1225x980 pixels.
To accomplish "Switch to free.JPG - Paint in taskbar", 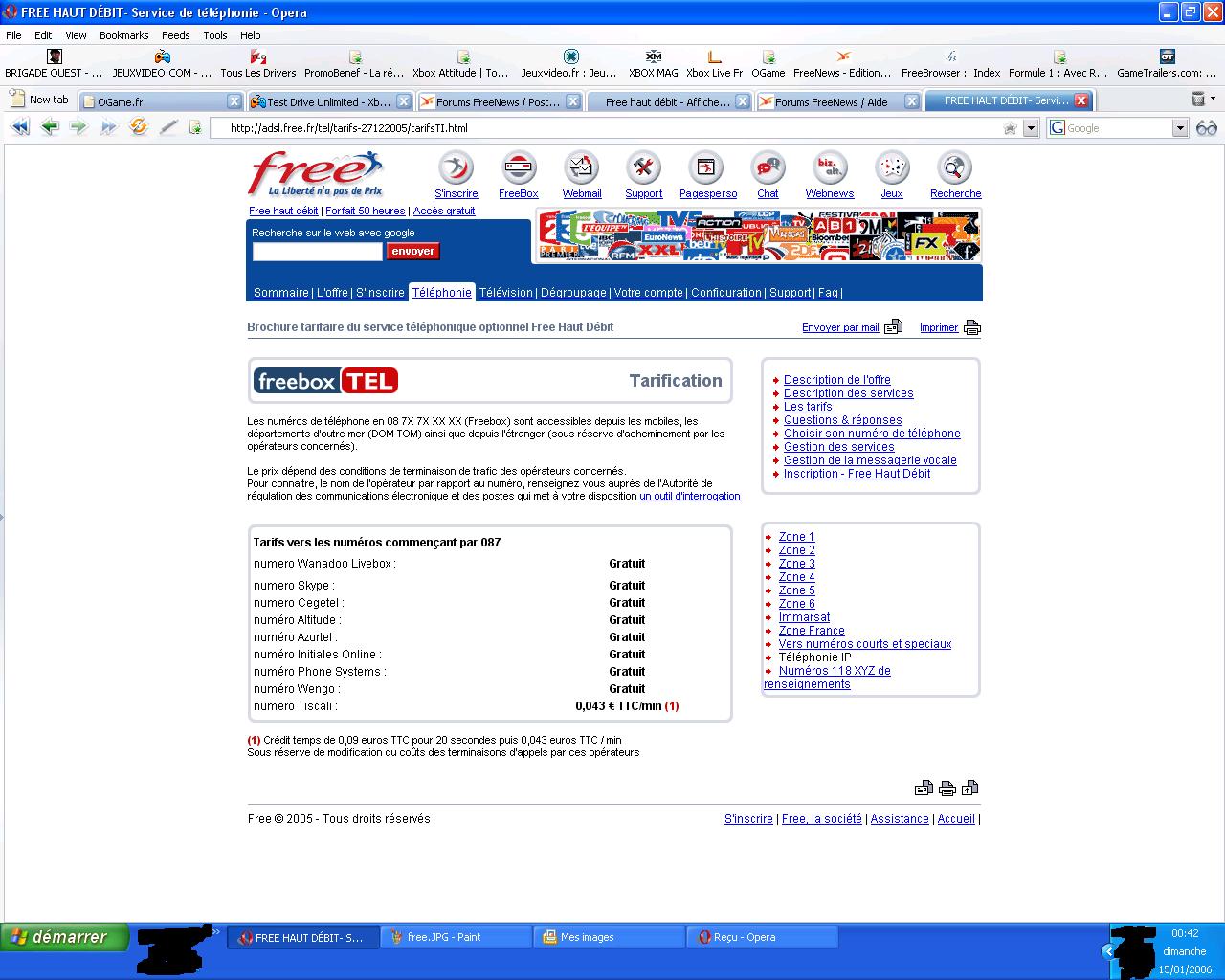I will tap(456, 937).
